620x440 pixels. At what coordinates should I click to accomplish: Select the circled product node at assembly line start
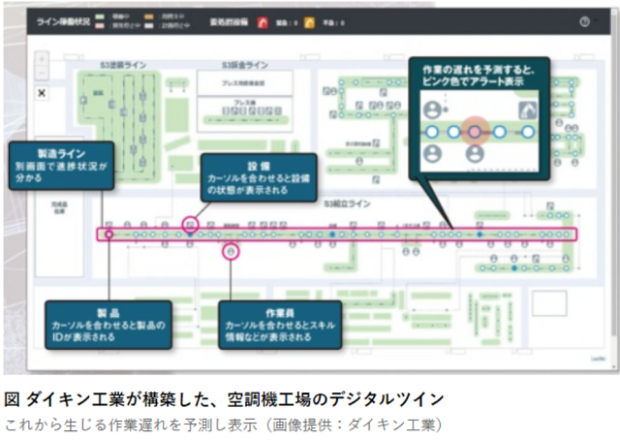(109, 234)
